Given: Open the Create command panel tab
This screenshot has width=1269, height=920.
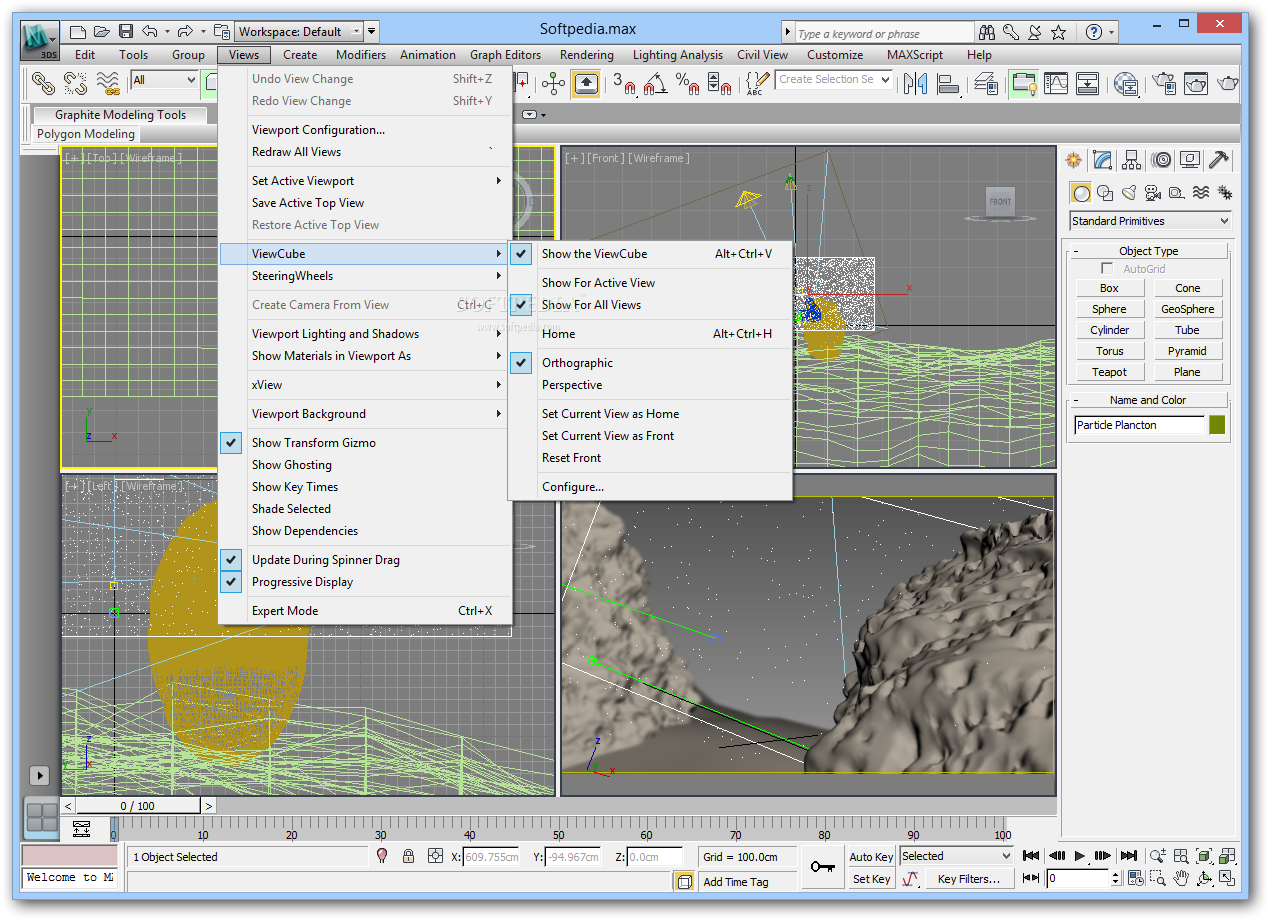Looking at the screenshot, I should point(1074,160).
